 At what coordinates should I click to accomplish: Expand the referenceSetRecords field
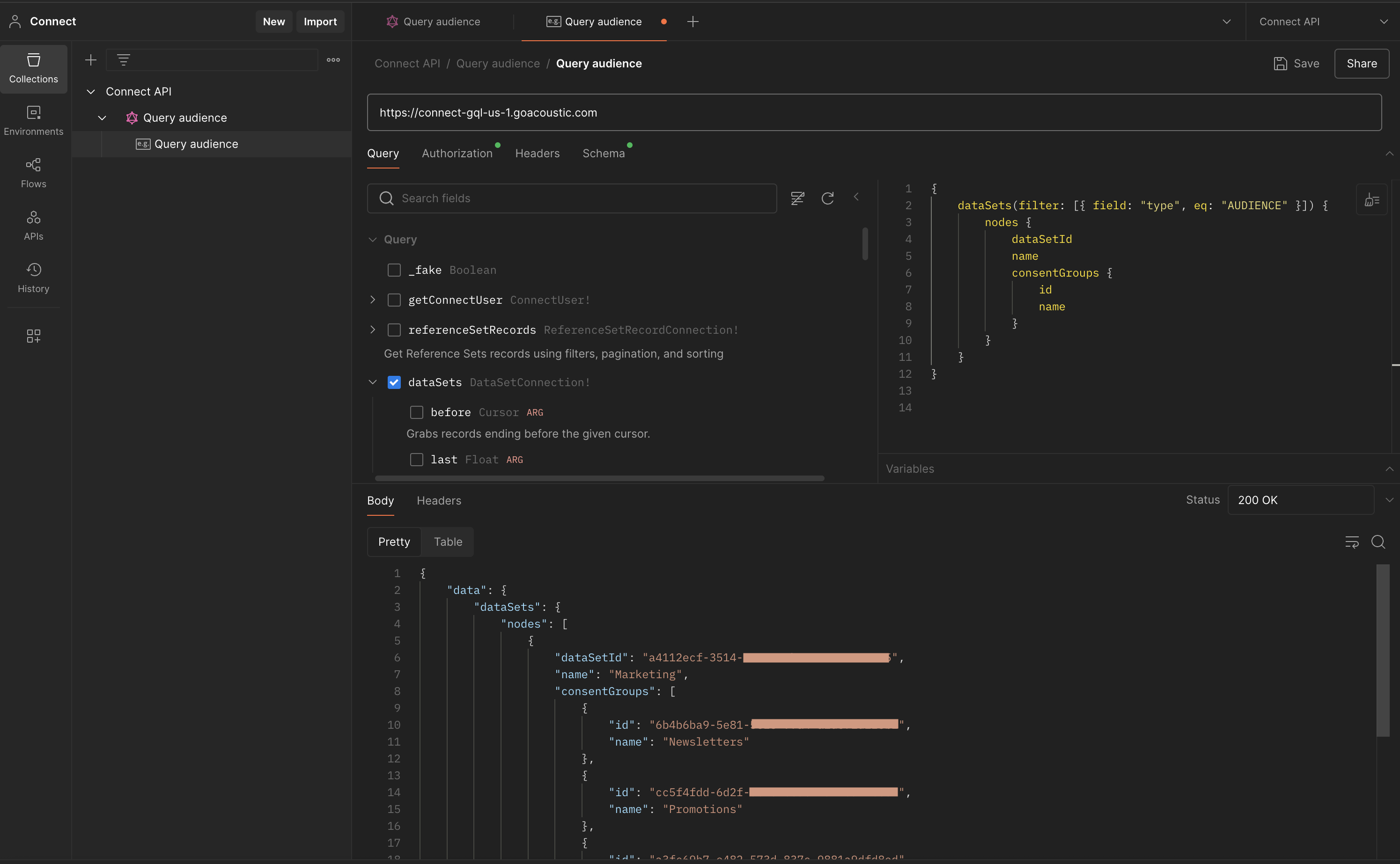(x=373, y=329)
